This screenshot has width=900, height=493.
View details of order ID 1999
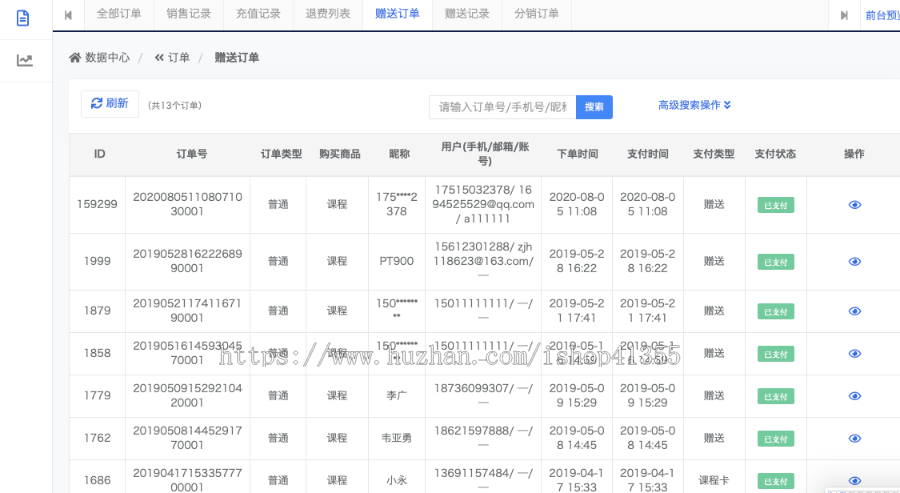coord(854,262)
